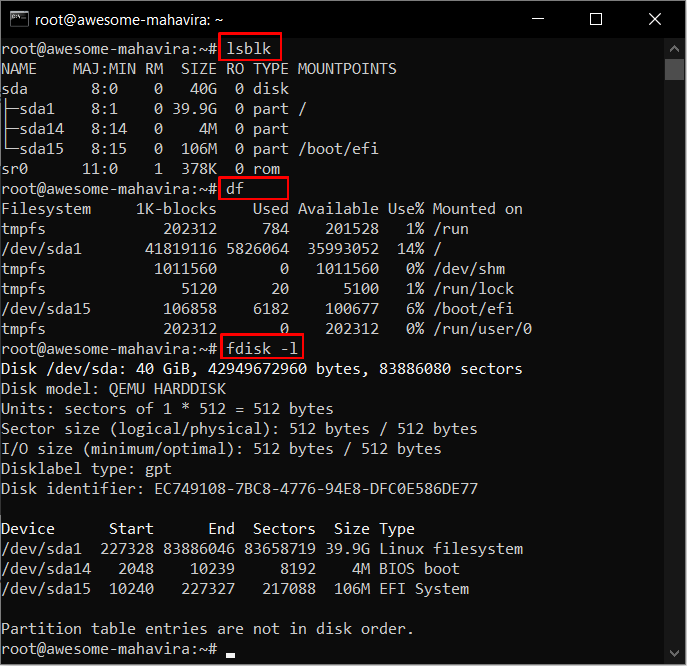
Task: Click the '83658719' sectors value
Action: [280, 549]
